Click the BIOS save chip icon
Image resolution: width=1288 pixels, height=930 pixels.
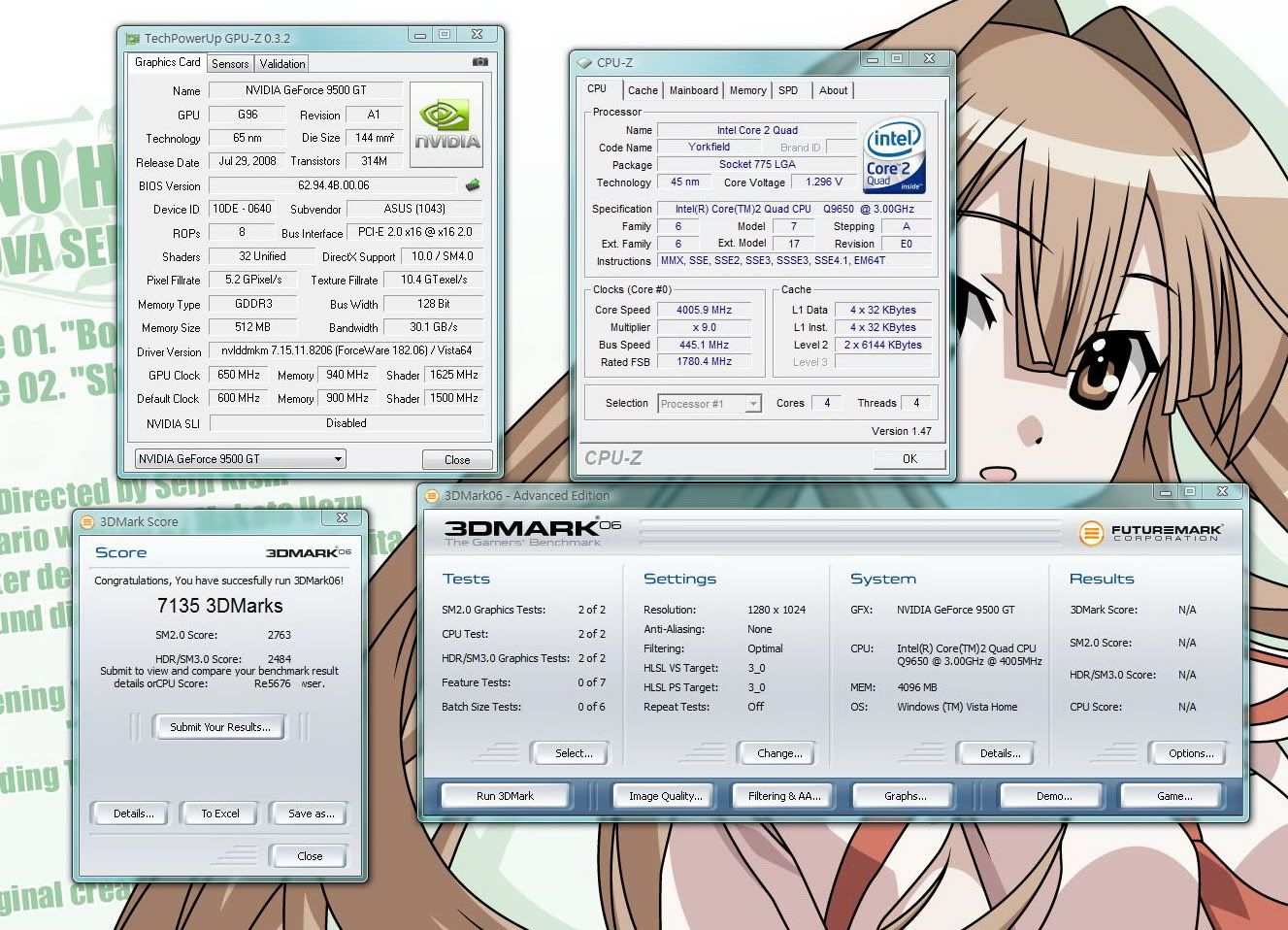pyautogui.click(x=473, y=184)
